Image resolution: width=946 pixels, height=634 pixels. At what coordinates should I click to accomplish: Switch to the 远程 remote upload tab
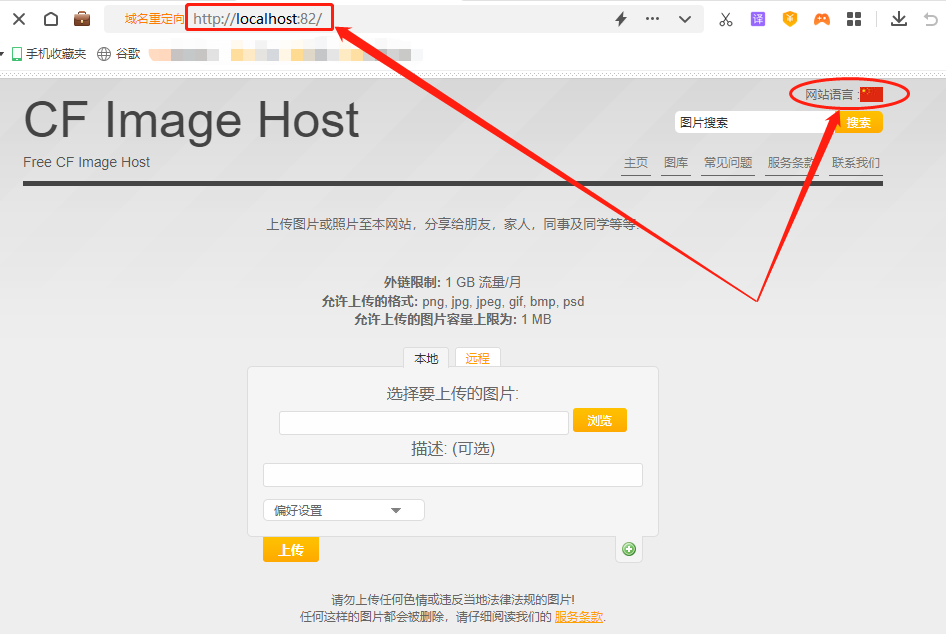477,358
